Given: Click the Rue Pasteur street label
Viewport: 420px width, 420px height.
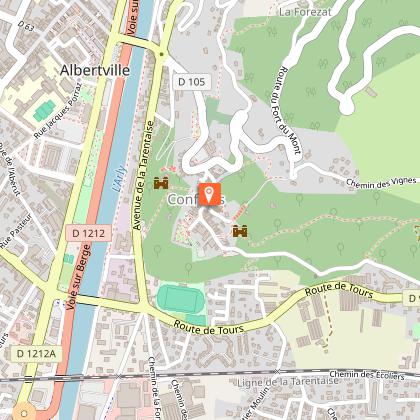Looking at the screenshot, I should click(16, 232).
